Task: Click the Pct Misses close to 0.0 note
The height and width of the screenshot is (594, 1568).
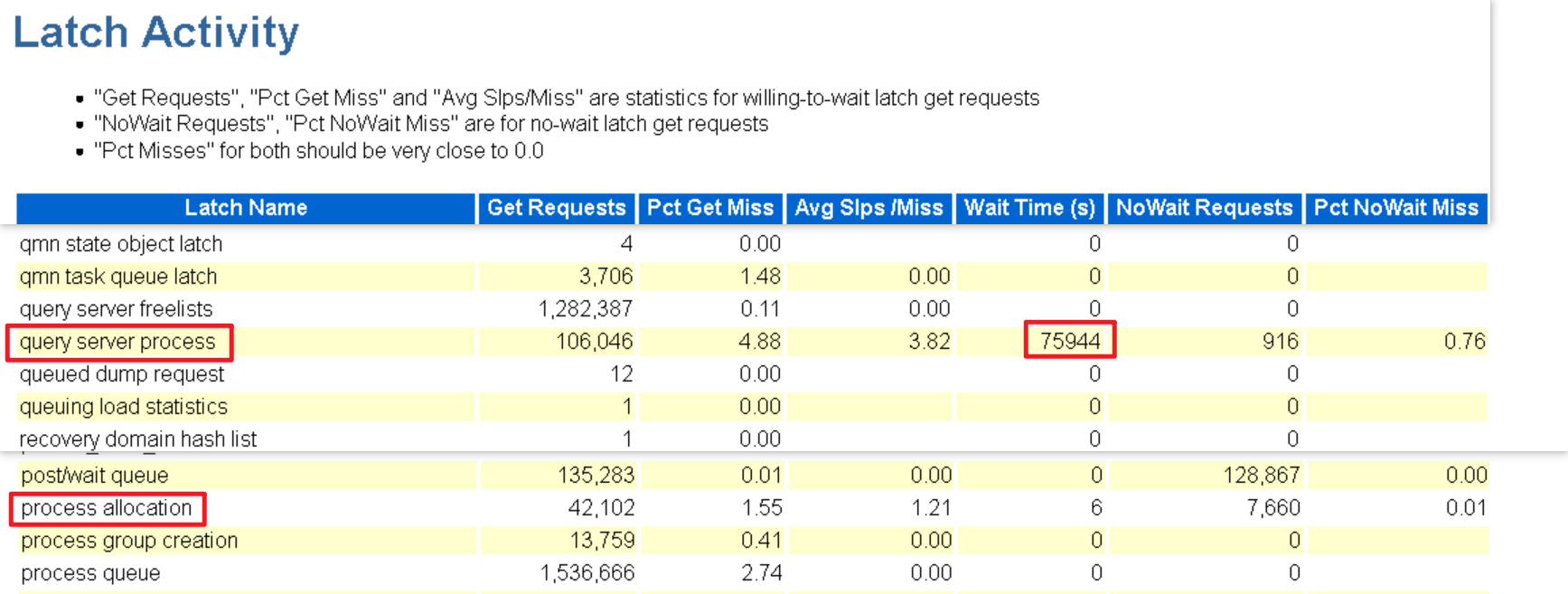Action: (319, 151)
